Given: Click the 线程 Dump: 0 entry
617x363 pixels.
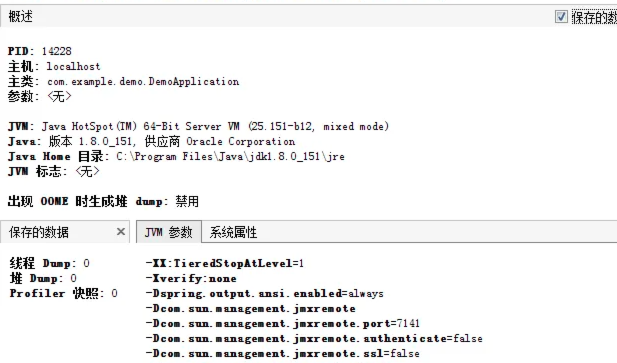Looking at the screenshot, I should point(50,263).
